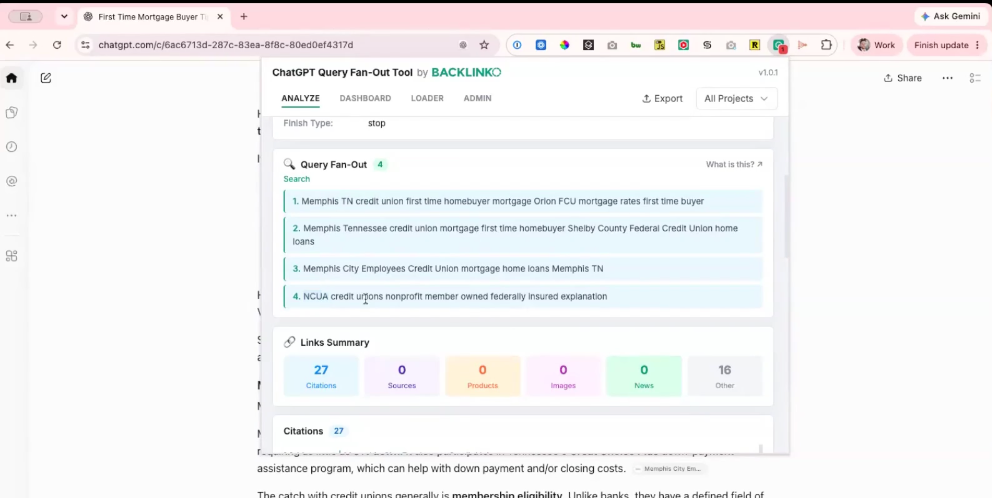992x498 pixels.
Task: Click the colorful wheel extension icon
Action: pyautogui.click(x=564, y=45)
